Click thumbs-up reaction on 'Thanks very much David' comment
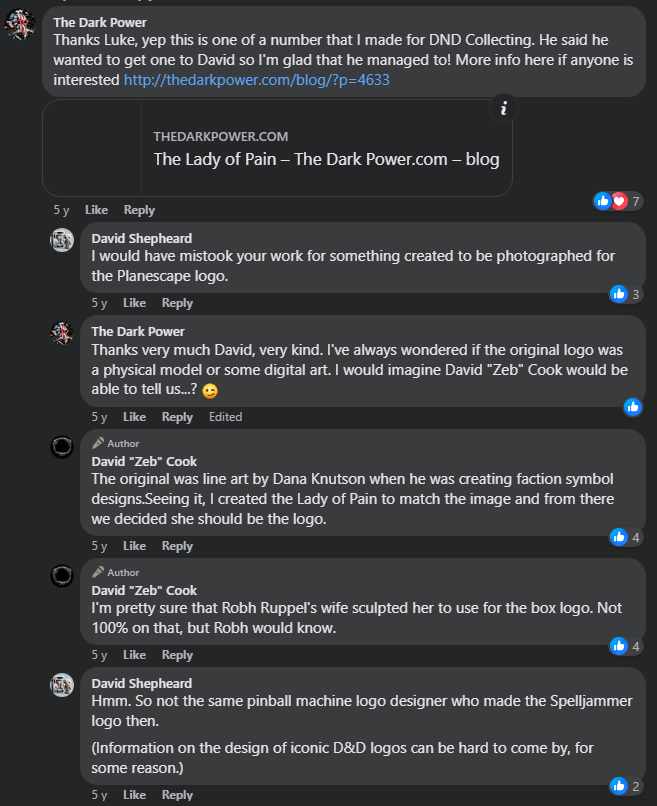The height and width of the screenshot is (806, 657). click(632, 406)
